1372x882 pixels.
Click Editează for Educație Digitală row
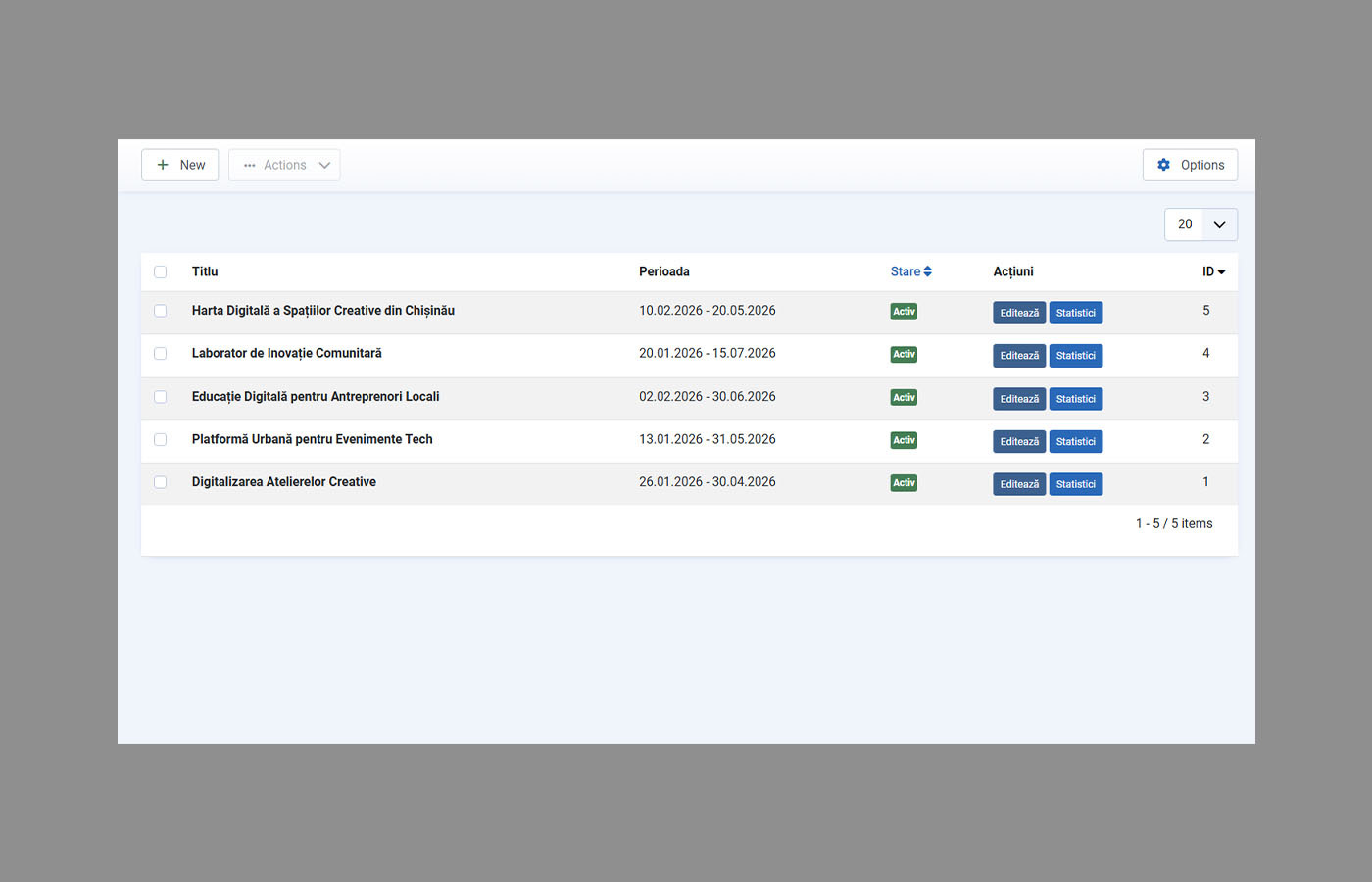1018,399
